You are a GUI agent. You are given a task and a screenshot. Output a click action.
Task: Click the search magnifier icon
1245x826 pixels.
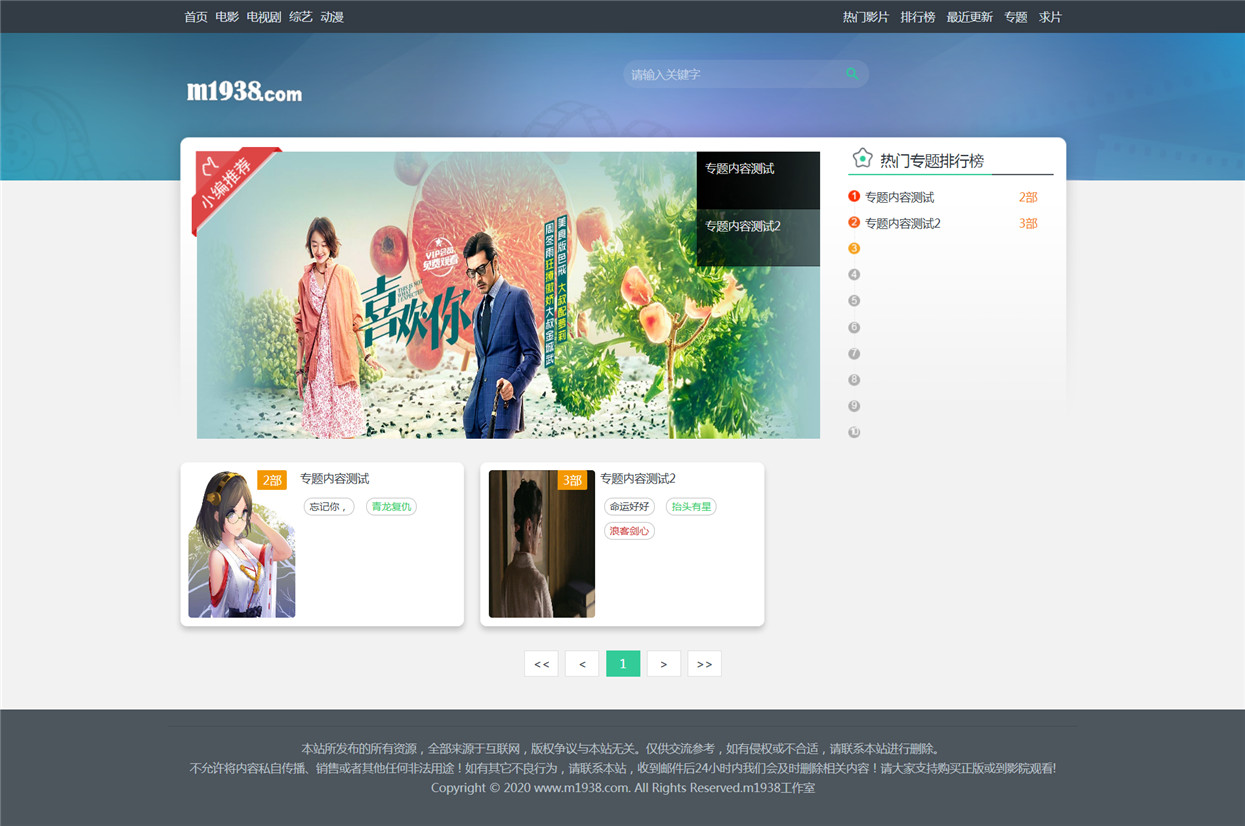[x=852, y=74]
